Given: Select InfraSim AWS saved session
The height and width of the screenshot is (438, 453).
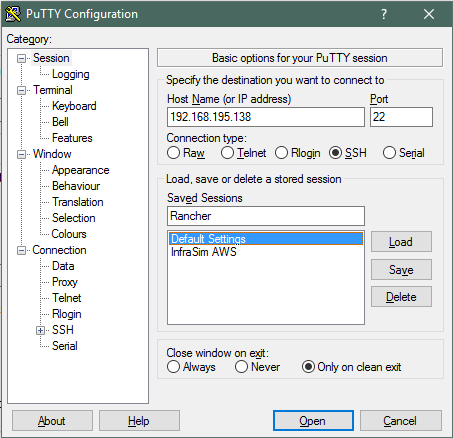Looking at the screenshot, I should pos(204,252).
